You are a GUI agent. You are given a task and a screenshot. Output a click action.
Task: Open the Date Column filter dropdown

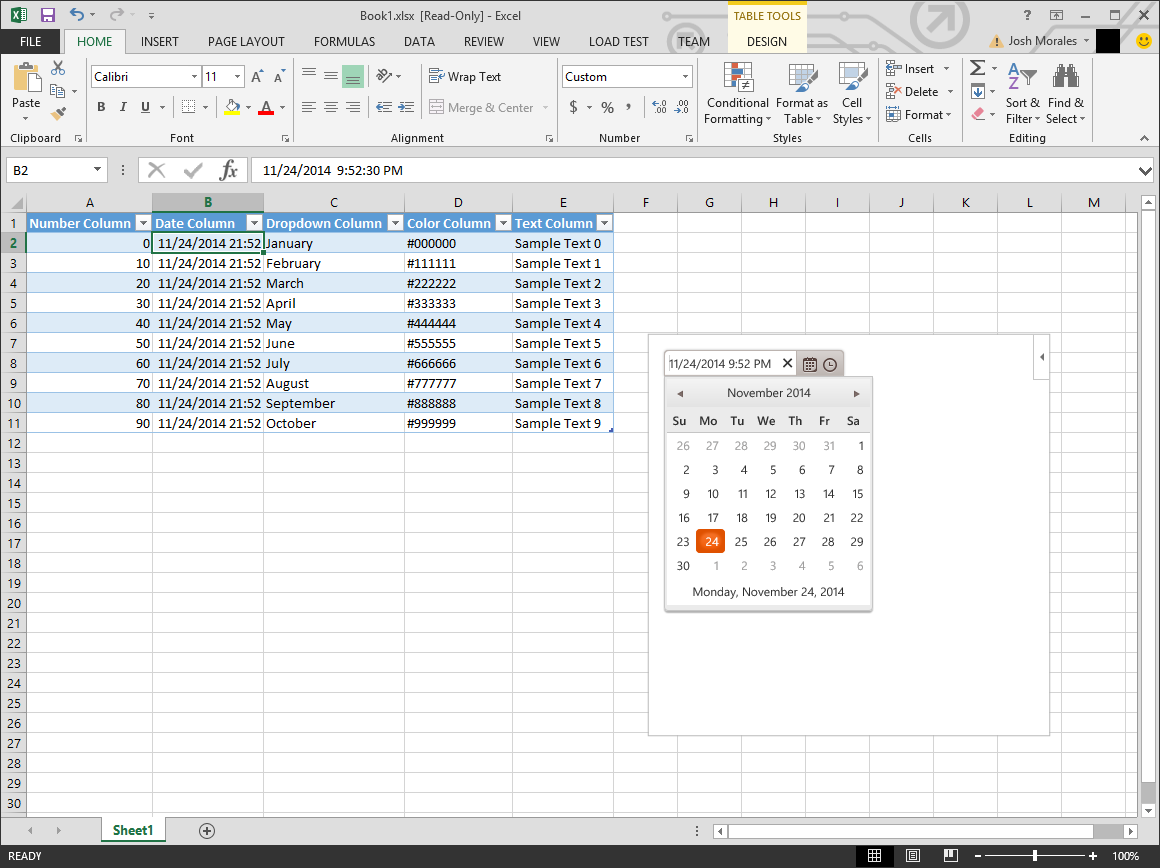point(254,222)
